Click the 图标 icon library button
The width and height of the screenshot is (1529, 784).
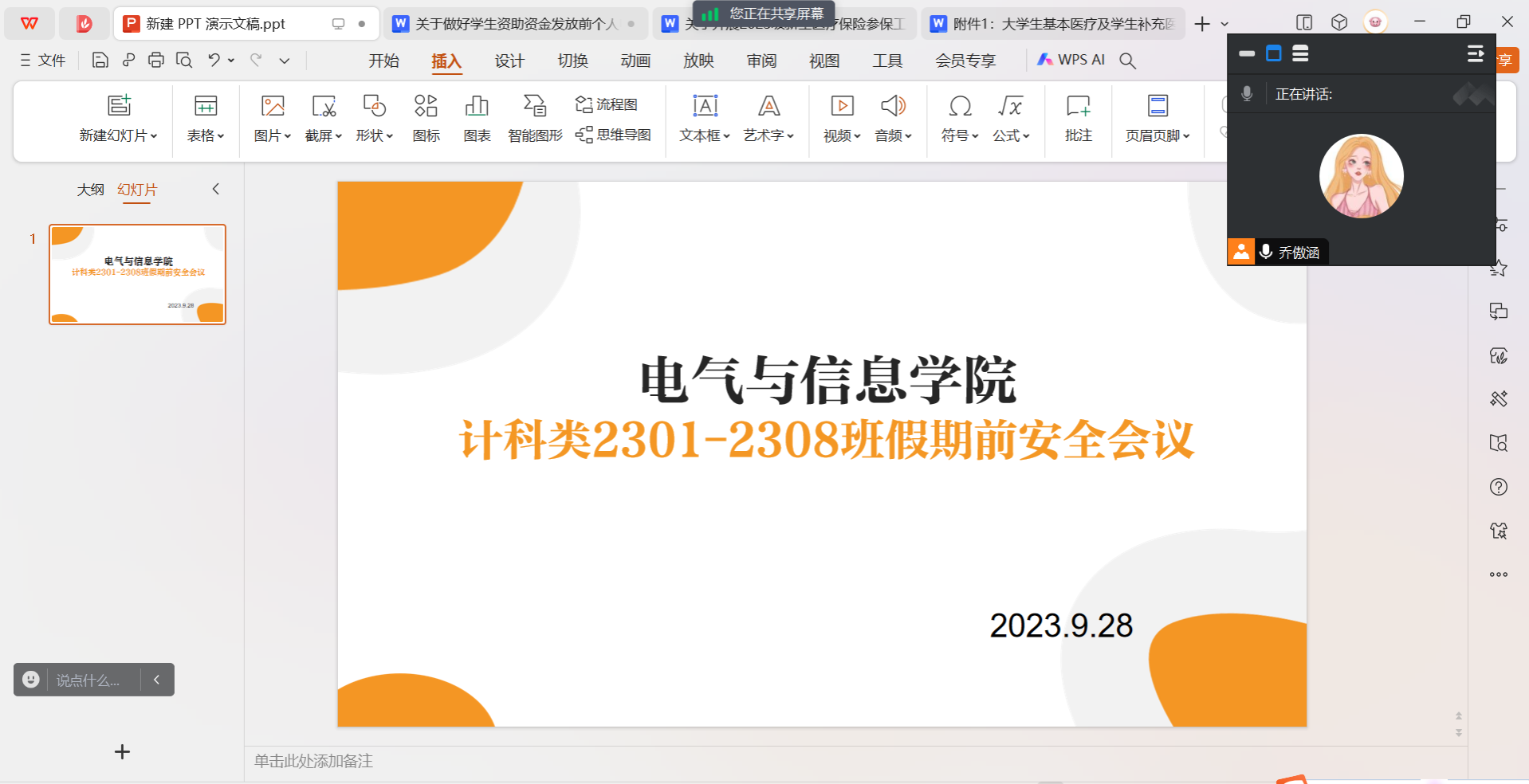point(426,118)
